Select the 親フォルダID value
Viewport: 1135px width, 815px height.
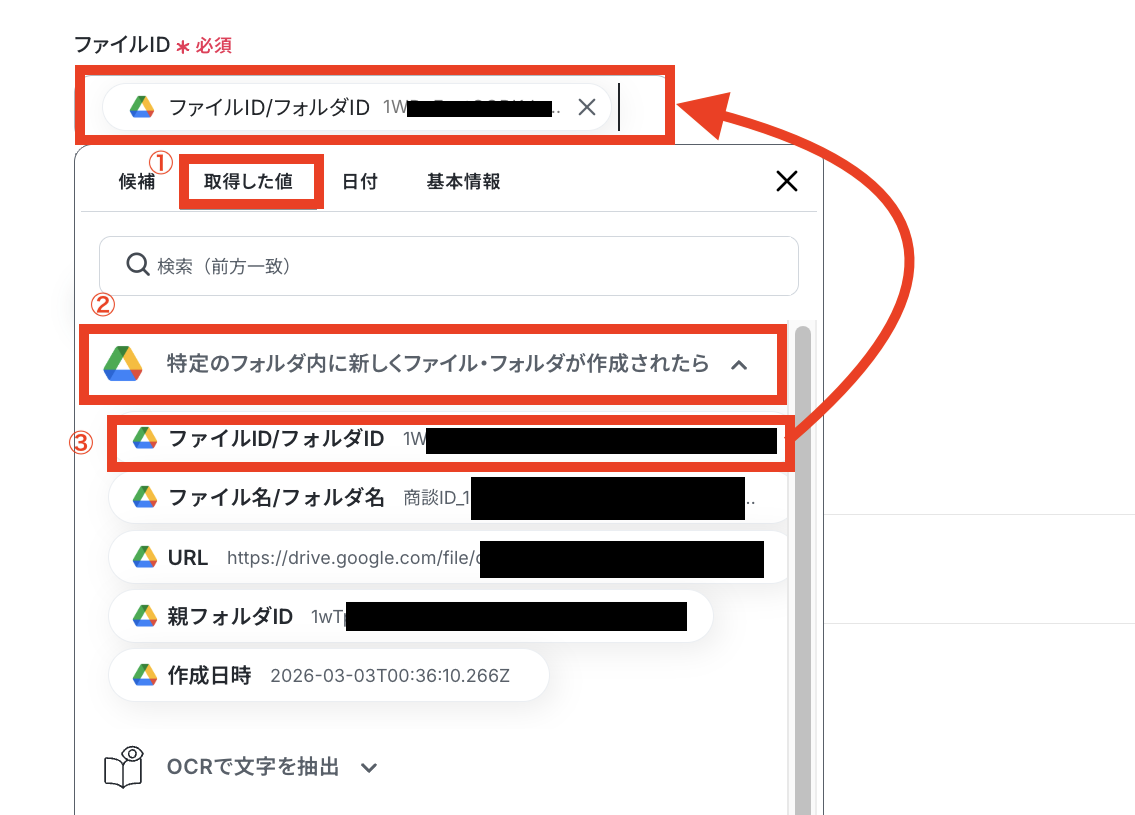pos(411,616)
